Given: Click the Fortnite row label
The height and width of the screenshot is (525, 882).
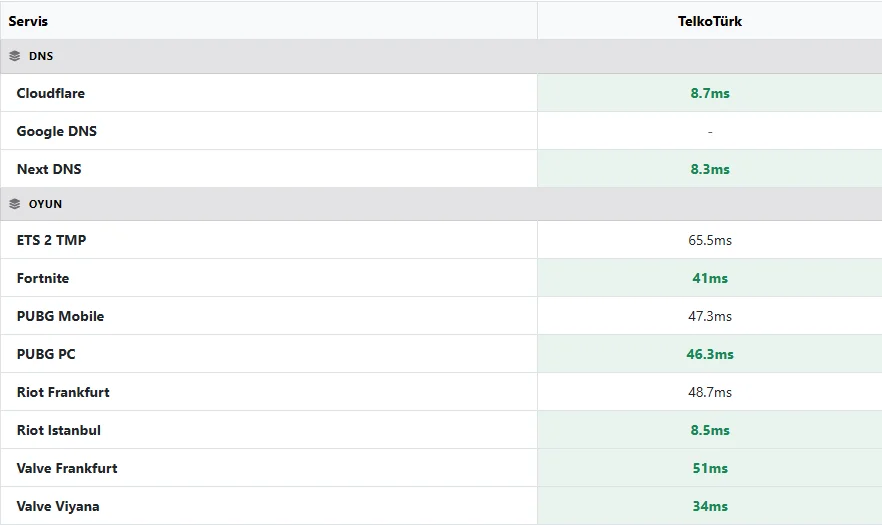Looking at the screenshot, I should point(43,279).
